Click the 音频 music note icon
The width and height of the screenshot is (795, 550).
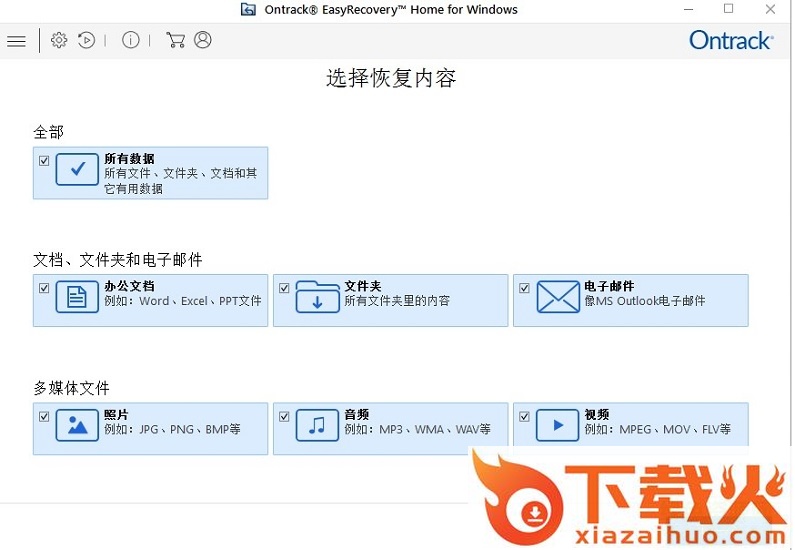coord(317,425)
